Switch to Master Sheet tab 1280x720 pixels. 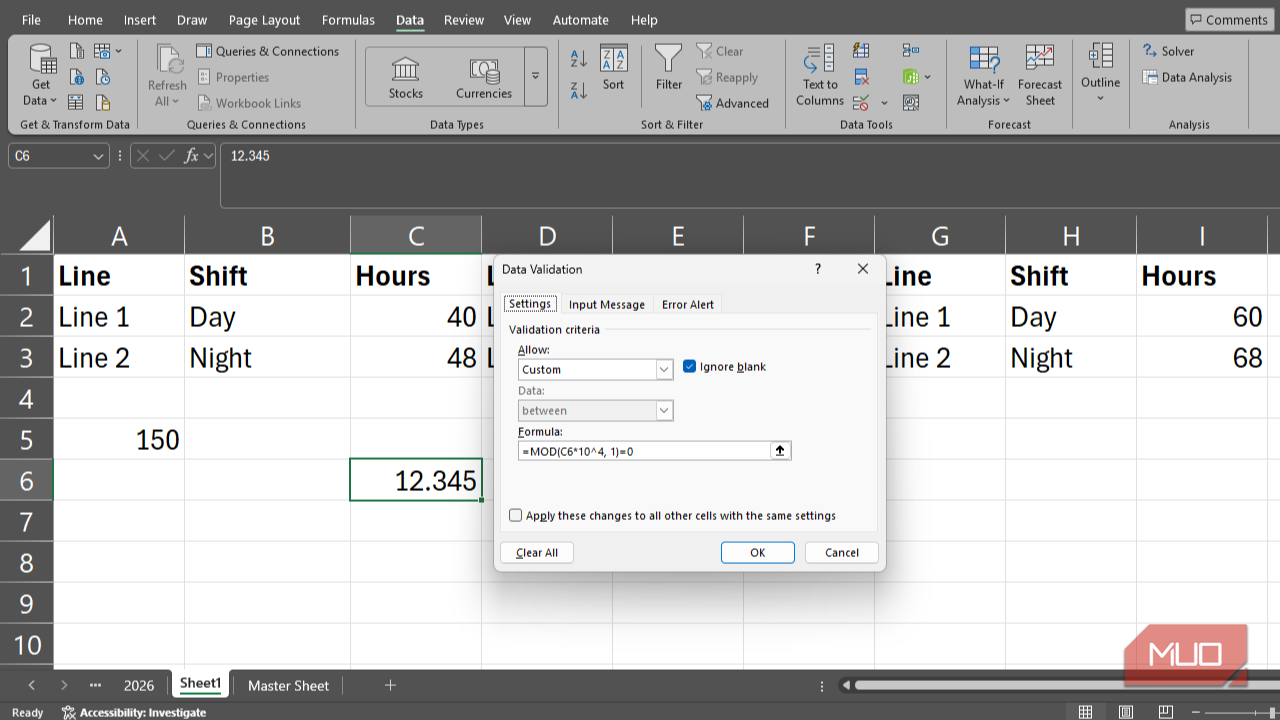pos(288,685)
